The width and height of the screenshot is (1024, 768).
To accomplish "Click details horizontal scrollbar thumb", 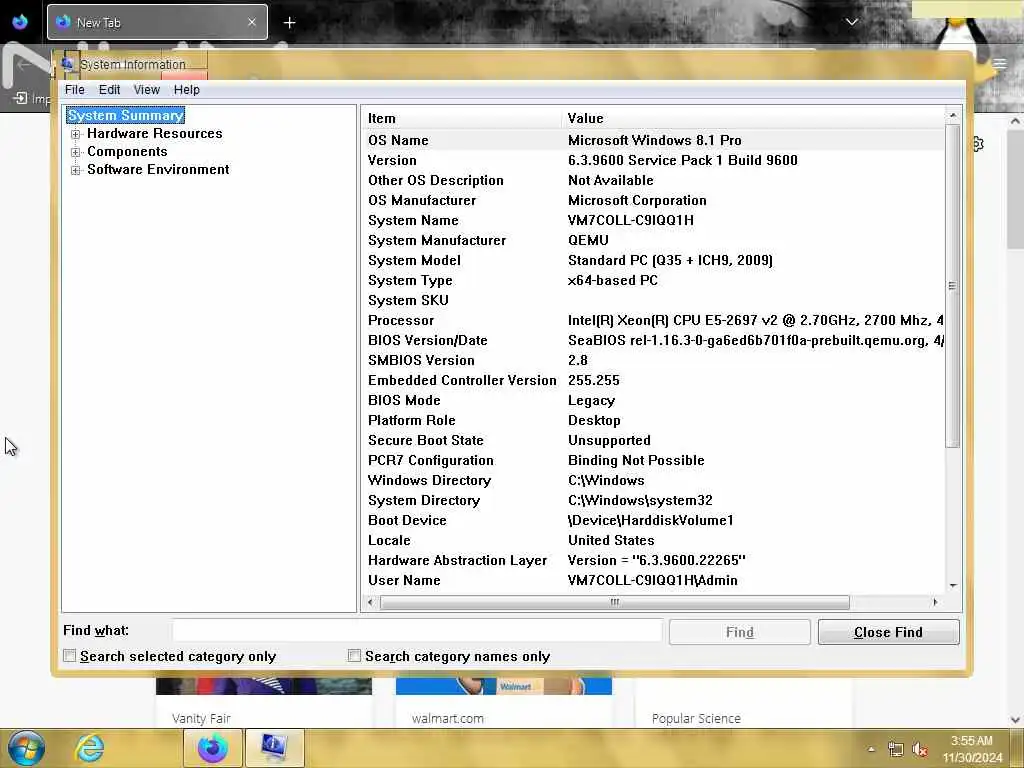I will coord(615,602).
